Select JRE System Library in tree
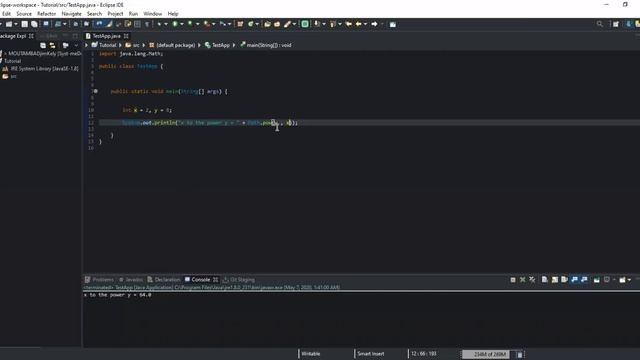640x360 pixels. coord(40,69)
